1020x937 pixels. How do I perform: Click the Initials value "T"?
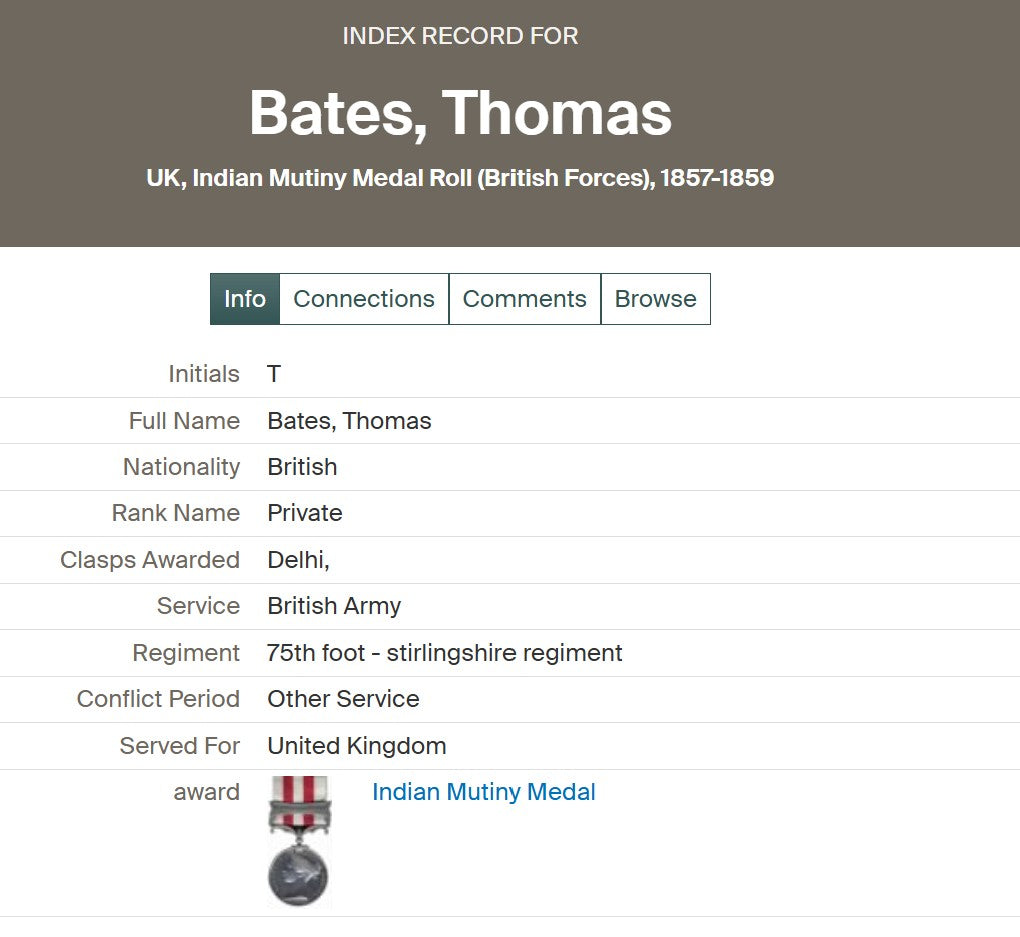pos(274,374)
